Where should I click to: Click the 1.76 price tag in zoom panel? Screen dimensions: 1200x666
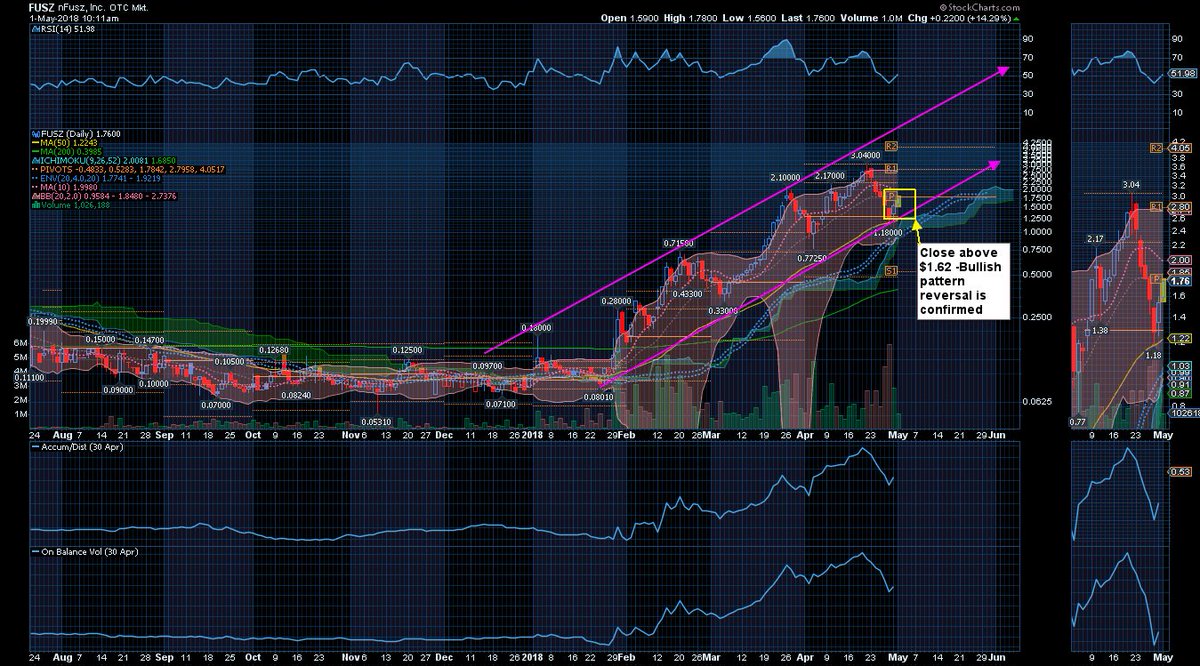(1179, 280)
